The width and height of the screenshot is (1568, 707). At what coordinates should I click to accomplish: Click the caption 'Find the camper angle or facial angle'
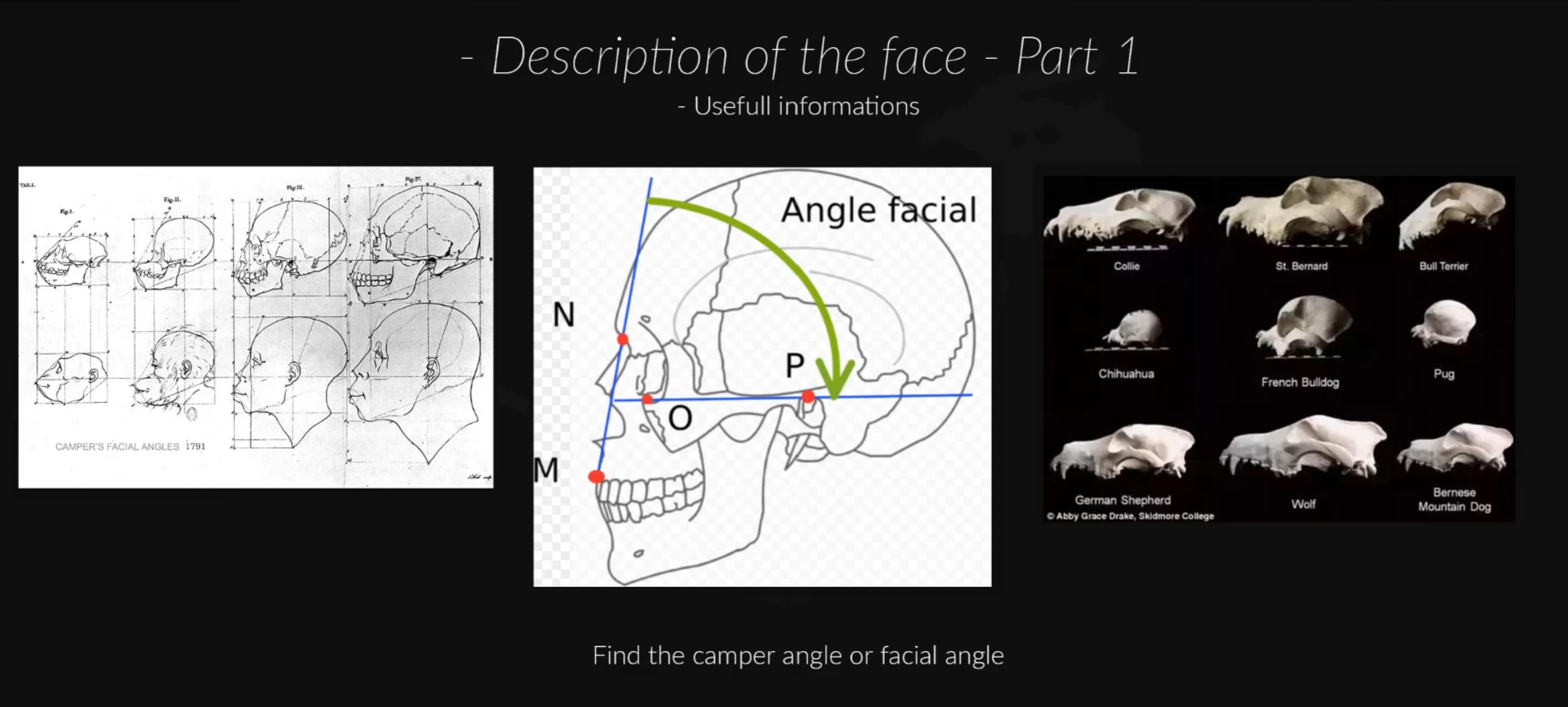pyautogui.click(x=798, y=656)
